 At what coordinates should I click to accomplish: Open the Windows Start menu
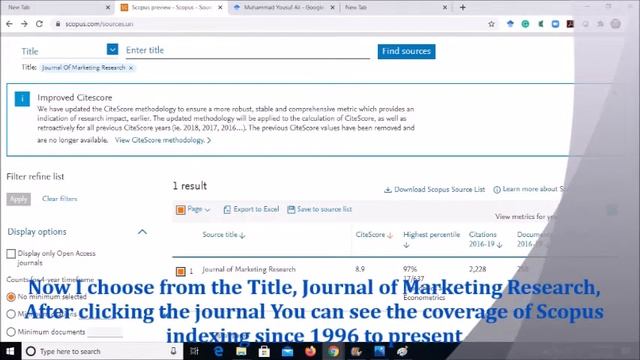point(10,351)
